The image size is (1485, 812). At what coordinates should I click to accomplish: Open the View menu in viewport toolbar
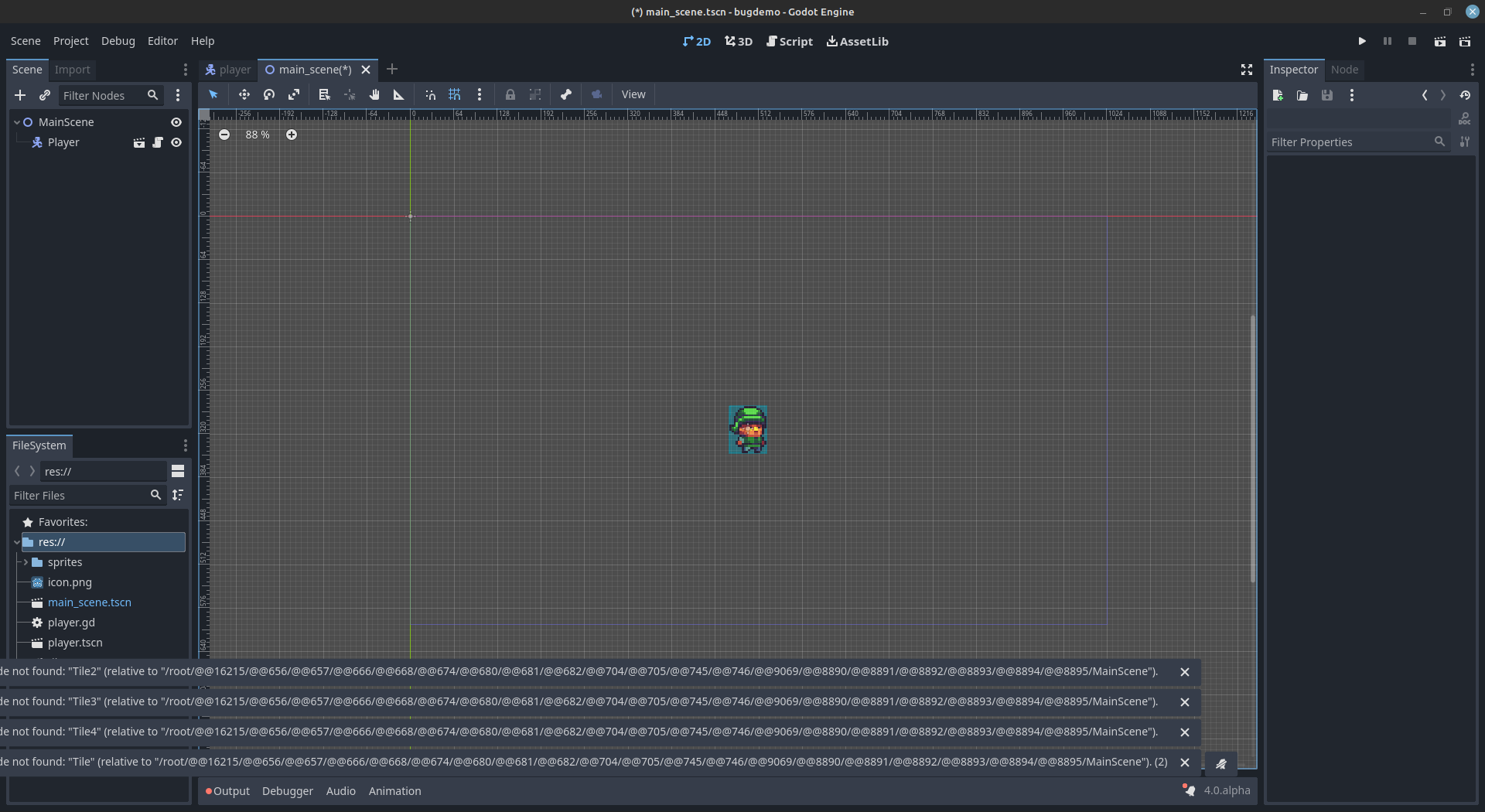pos(633,94)
